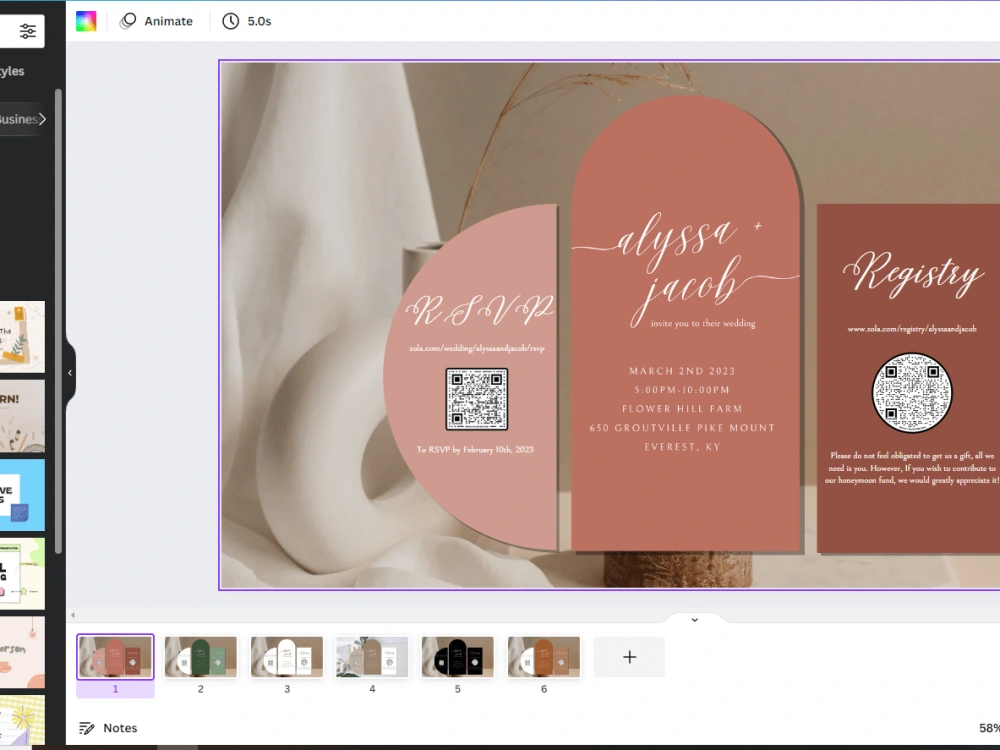Screen dimensions: 1000x750
Task: Select the zola.com/wedding/alyssaandjacob/rsvp text
Action: tap(477, 348)
